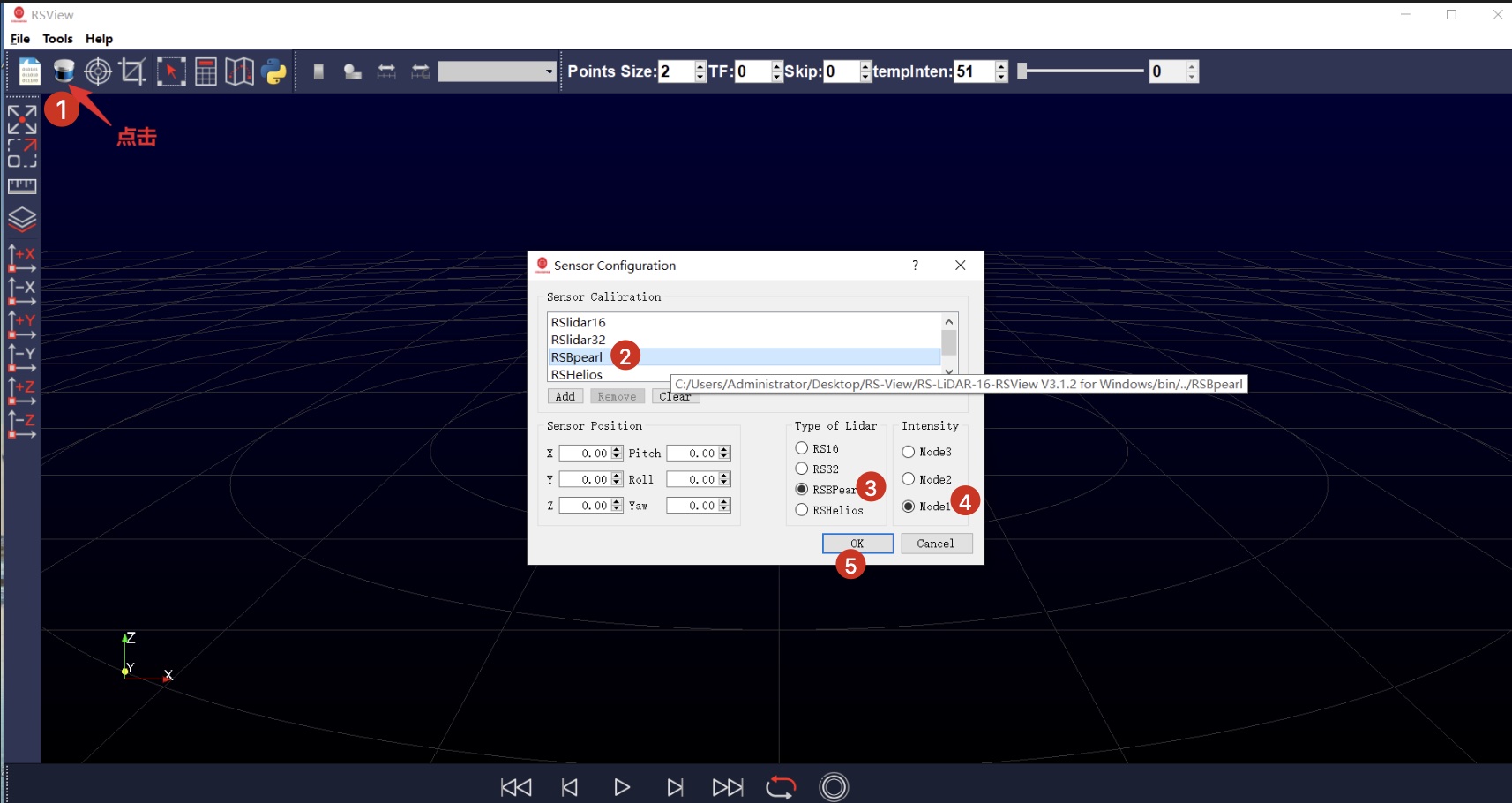Step forward one frame
Screen dimensions: 1512x803
click(675, 787)
